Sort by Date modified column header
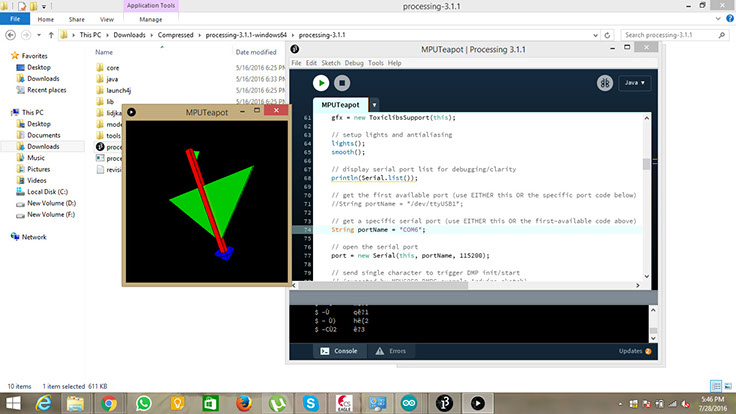This screenshot has height=414, width=736. 256,52
